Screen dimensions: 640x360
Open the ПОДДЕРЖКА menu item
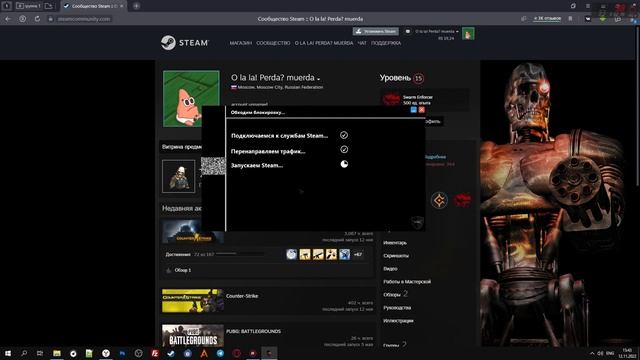pyautogui.click(x=386, y=43)
